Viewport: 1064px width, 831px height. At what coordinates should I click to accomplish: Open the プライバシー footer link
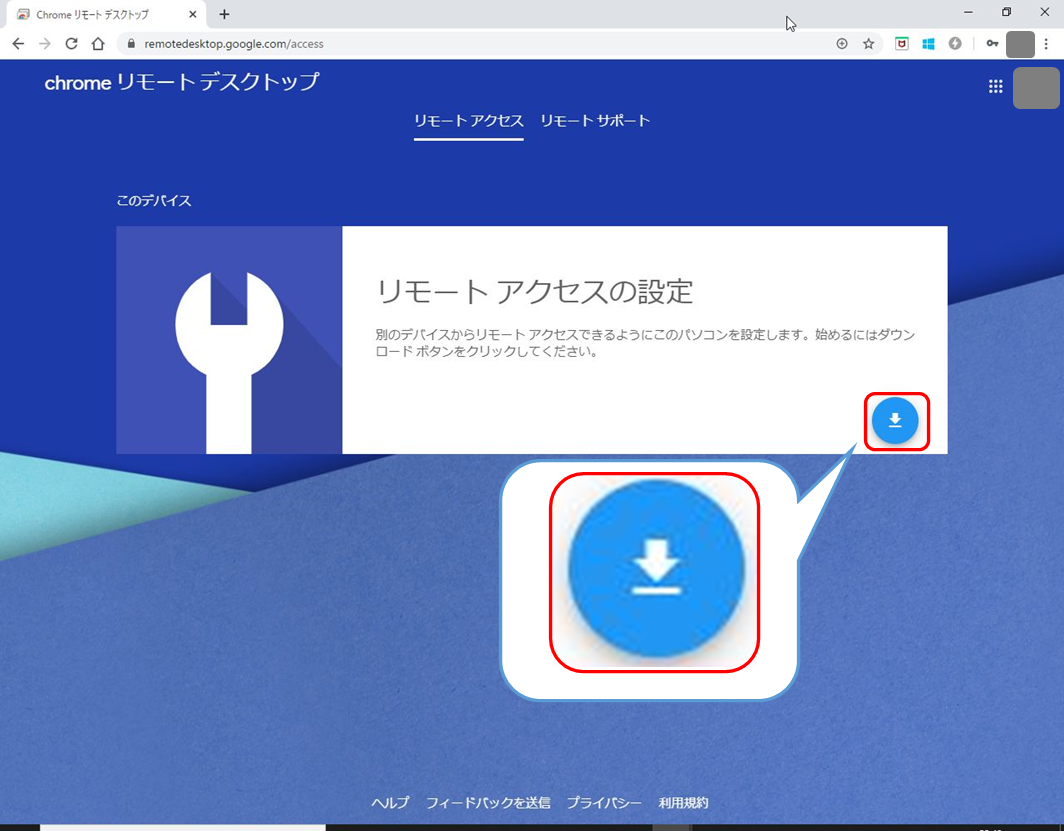[604, 803]
